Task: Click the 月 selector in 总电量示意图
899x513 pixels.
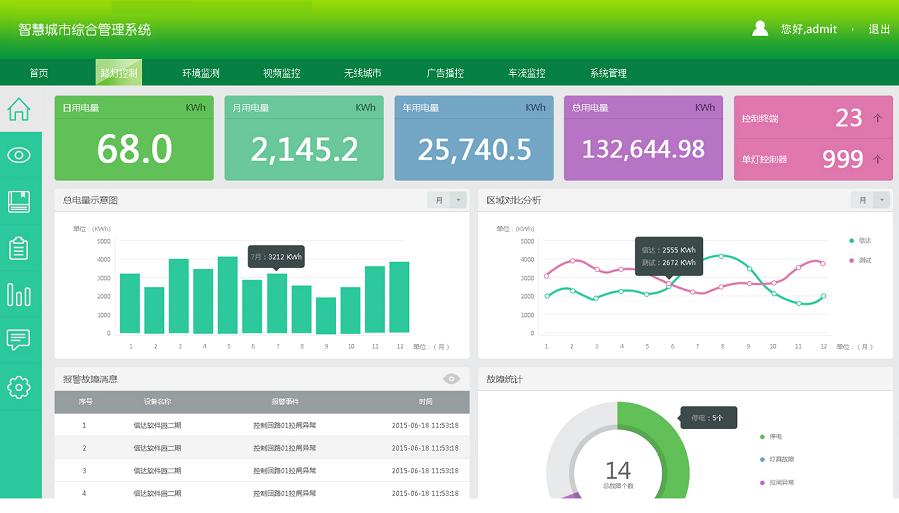Action: [x=439, y=200]
